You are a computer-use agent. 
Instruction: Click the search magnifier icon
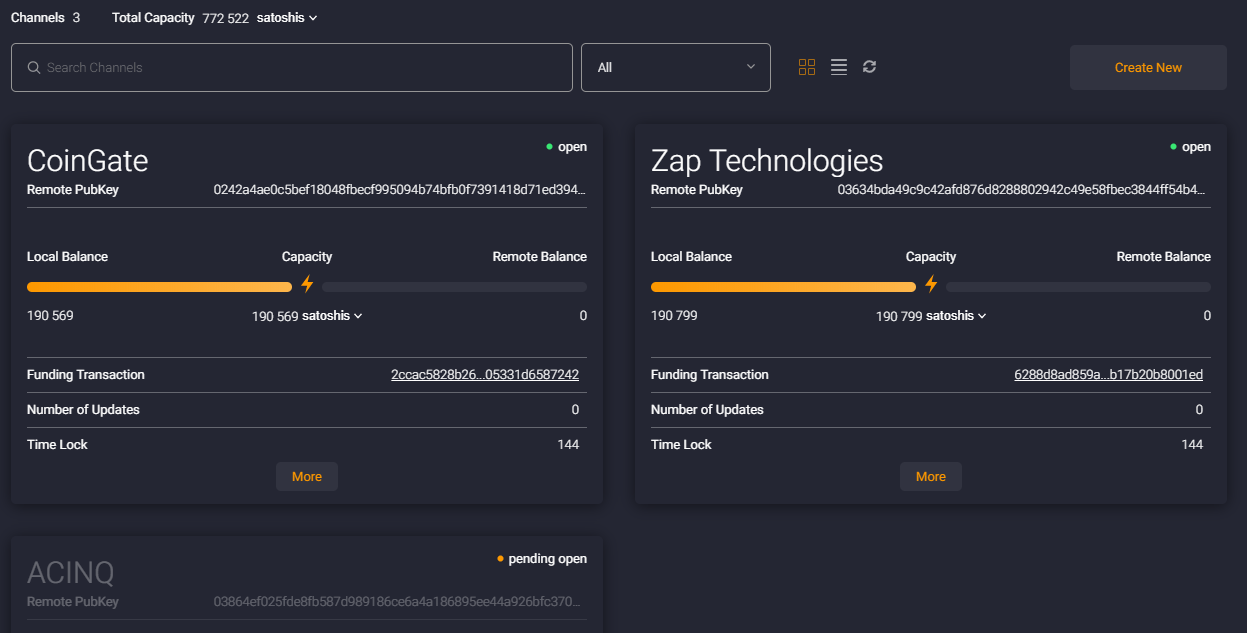[33, 68]
